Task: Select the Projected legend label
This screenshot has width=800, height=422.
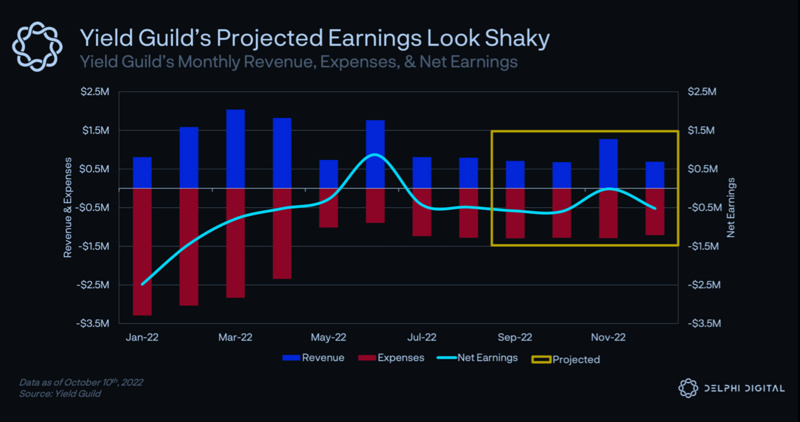Action: tap(576, 358)
